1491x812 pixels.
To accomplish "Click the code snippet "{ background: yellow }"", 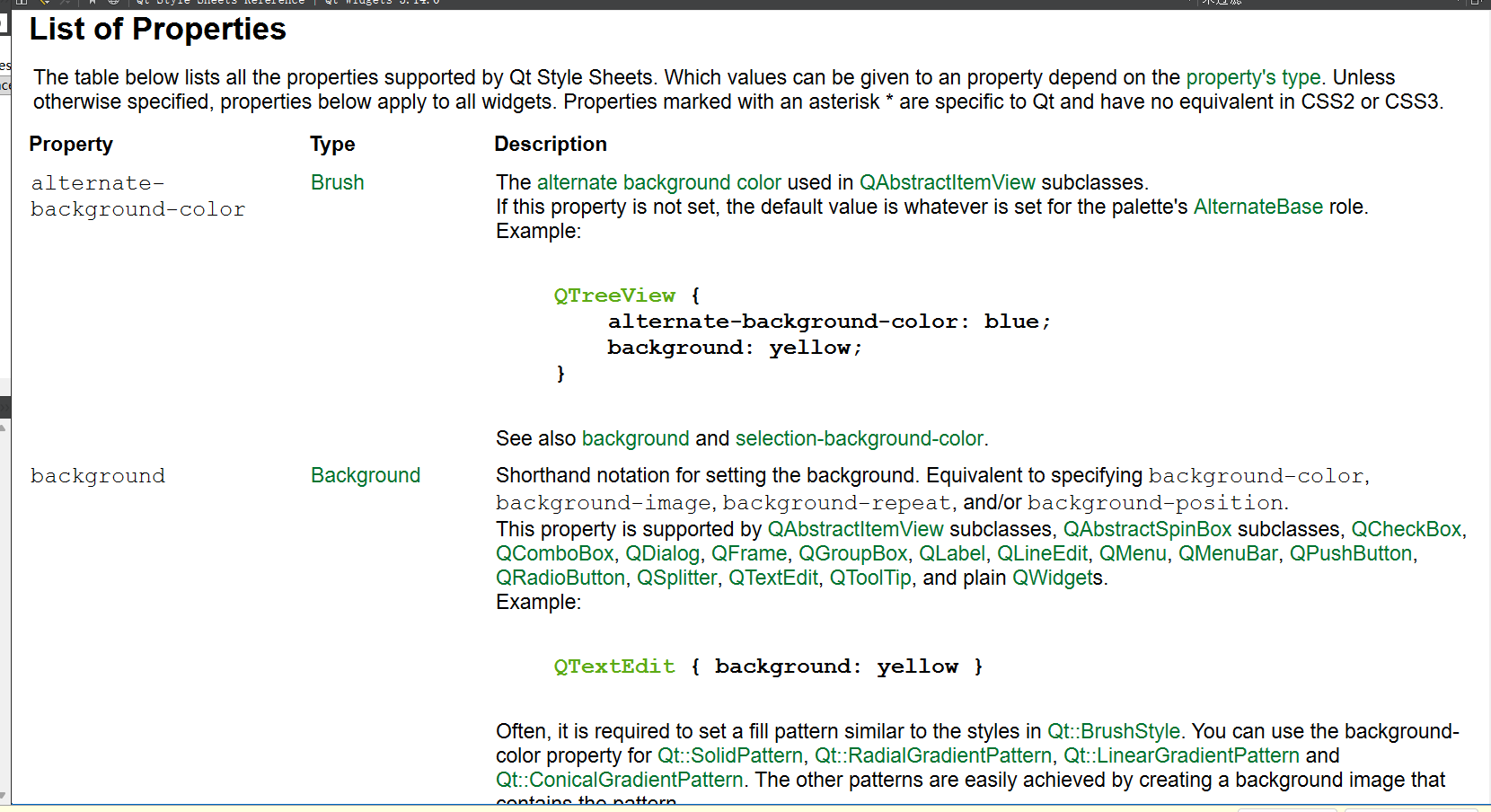I will point(837,666).
